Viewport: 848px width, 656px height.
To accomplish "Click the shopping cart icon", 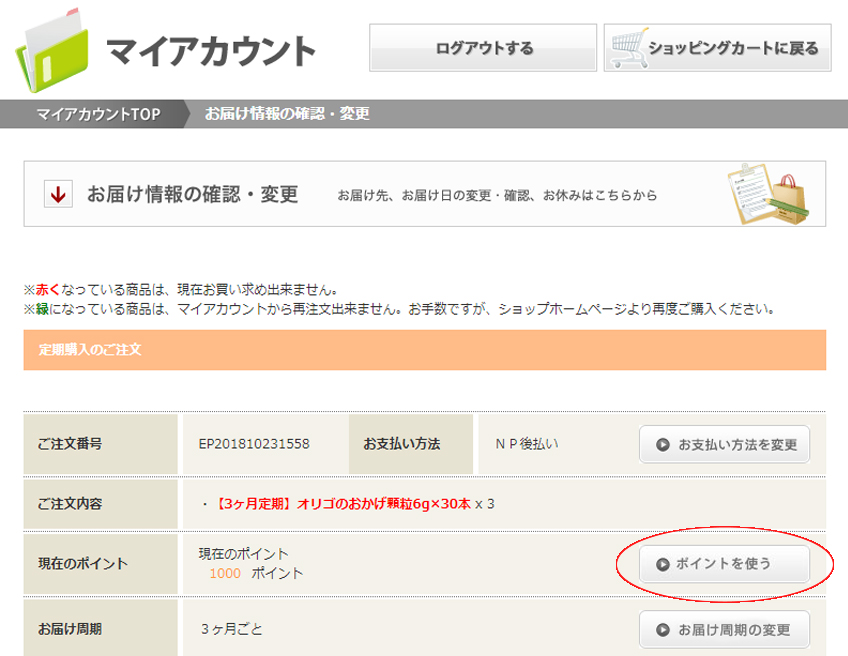I will pos(628,48).
